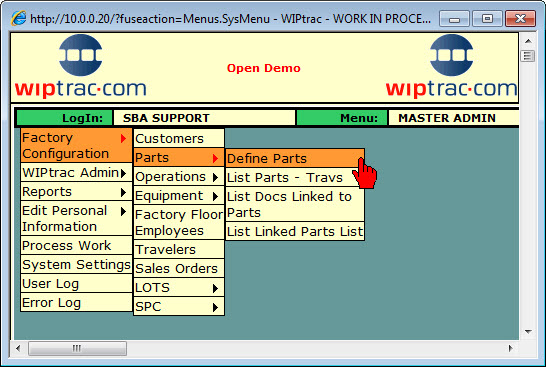
Task: Maximize the WIPtrac browser window
Action: (487, 19)
